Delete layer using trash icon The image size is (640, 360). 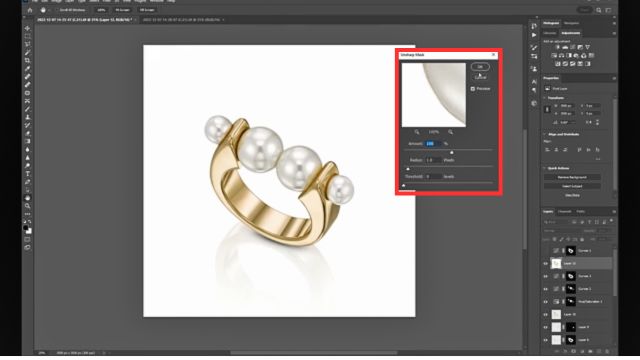tap(607, 351)
